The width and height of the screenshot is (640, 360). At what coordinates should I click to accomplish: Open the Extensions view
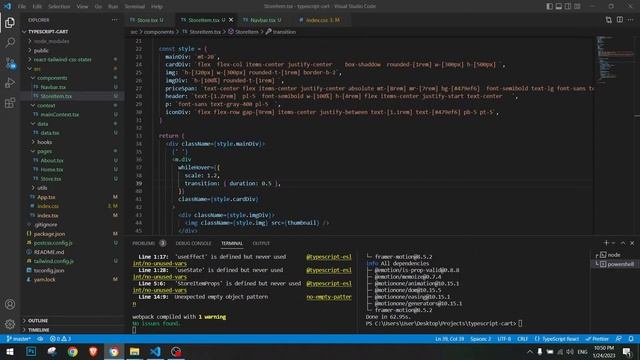click(x=10, y=103)
